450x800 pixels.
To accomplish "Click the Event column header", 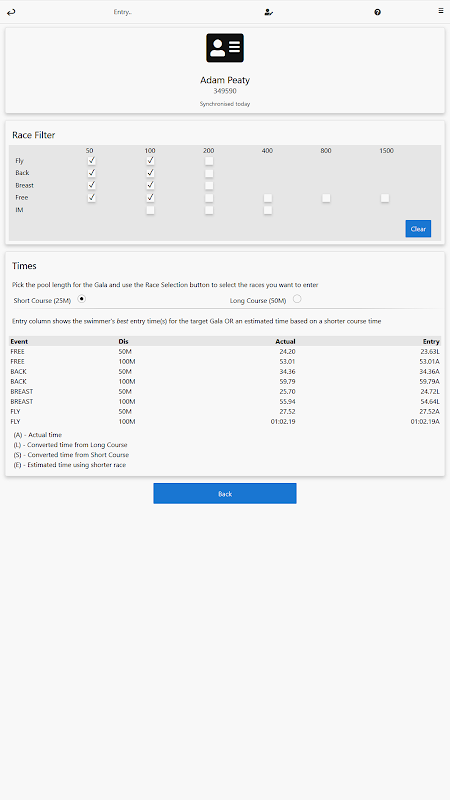I will 19,341.
